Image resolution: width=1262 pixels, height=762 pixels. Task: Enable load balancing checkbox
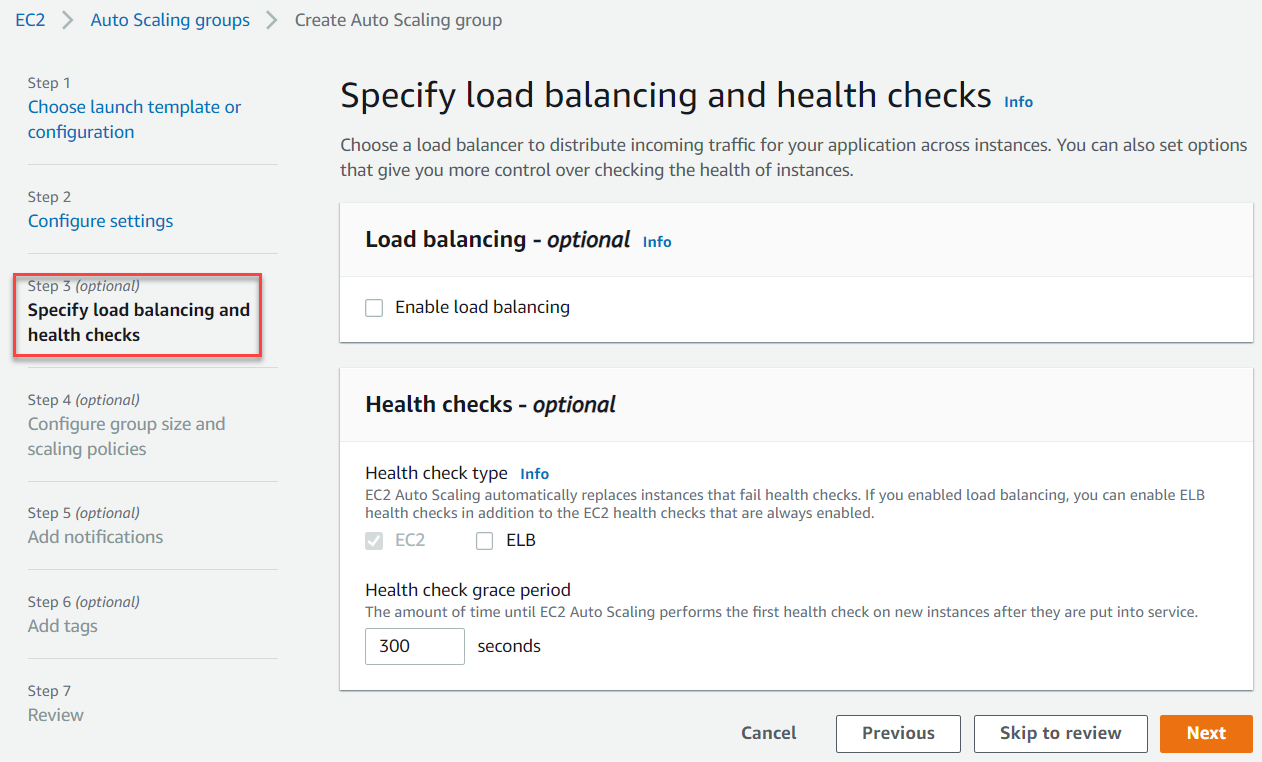374,308
